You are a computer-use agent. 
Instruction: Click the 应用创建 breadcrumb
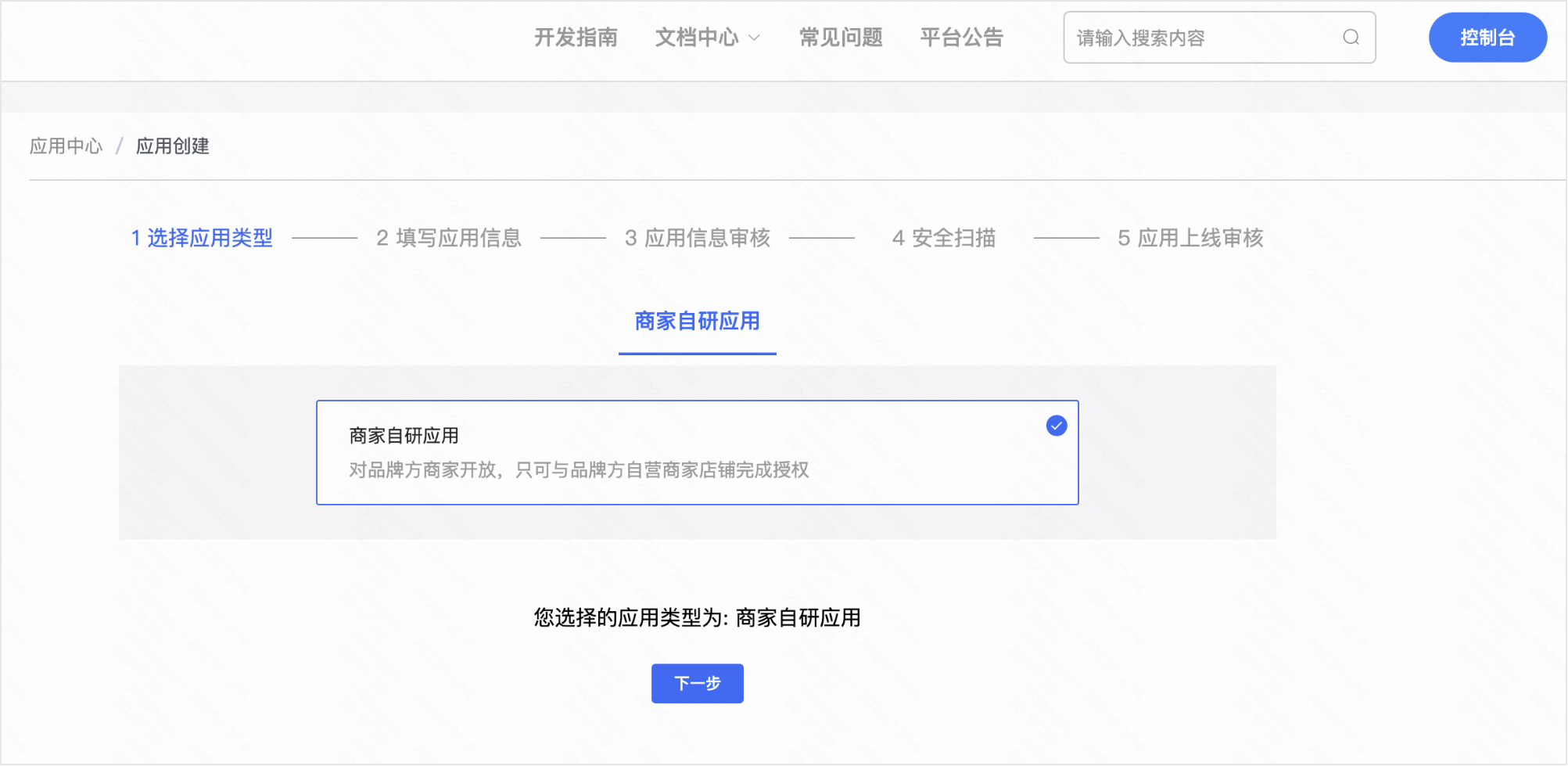pos(172,146)
